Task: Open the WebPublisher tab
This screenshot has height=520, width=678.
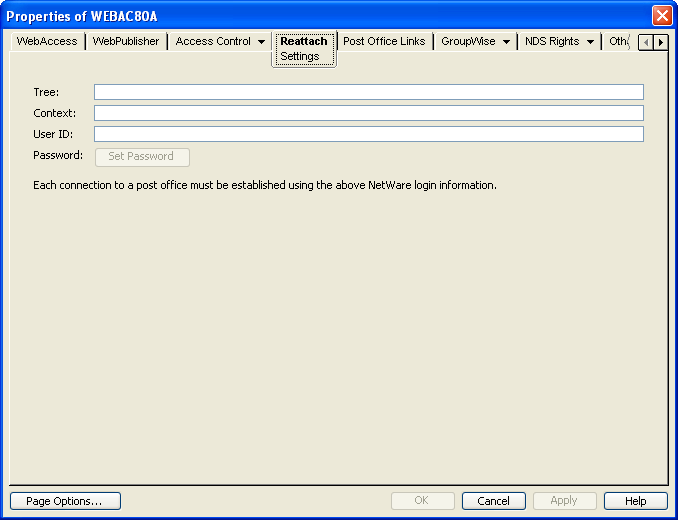Action: coord(125,41)
